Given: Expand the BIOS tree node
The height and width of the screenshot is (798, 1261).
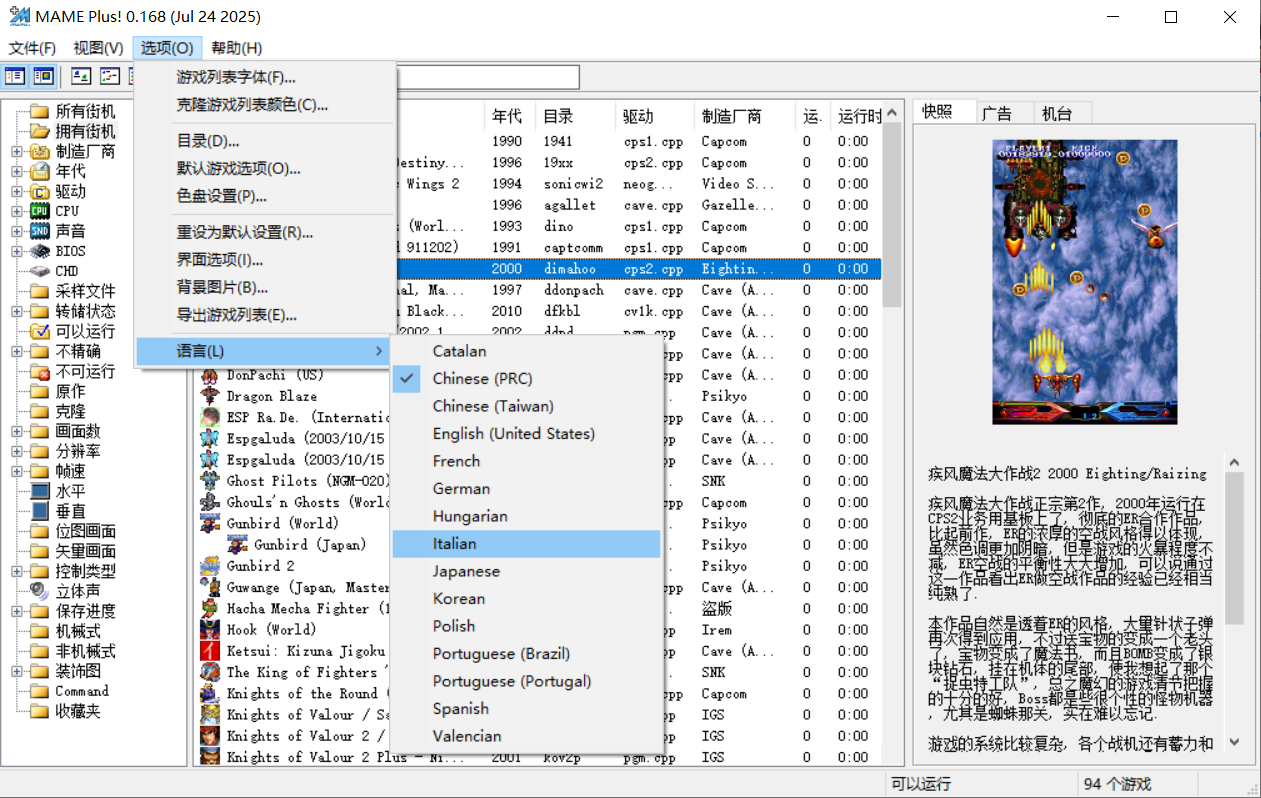Looking at the screenshot, I should coord(17,251).
